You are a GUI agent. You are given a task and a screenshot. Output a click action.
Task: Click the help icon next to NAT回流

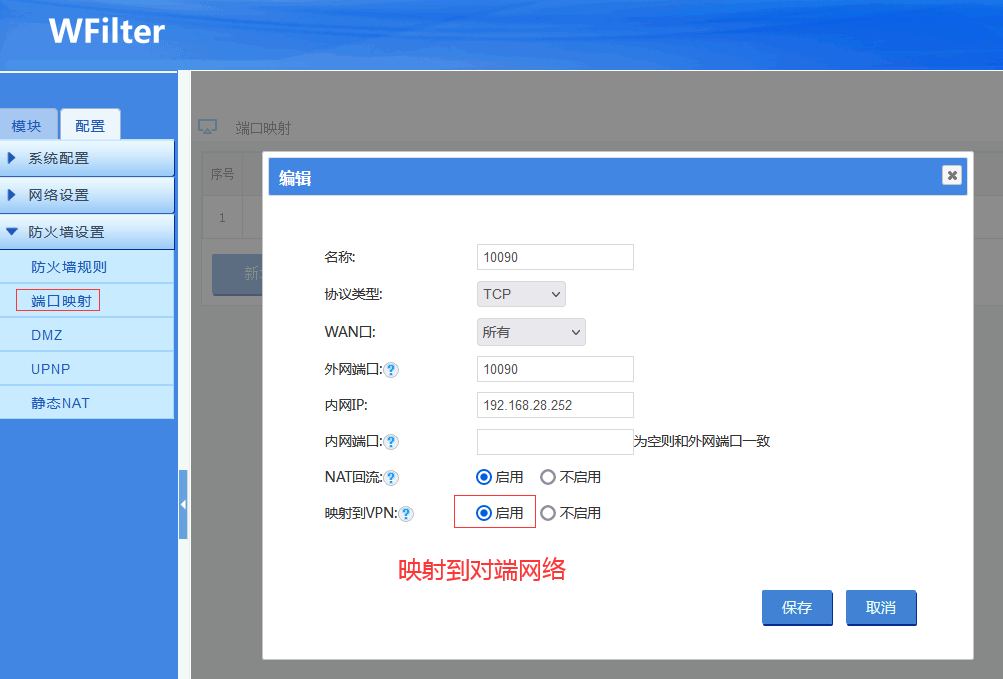tap(391, 477)
